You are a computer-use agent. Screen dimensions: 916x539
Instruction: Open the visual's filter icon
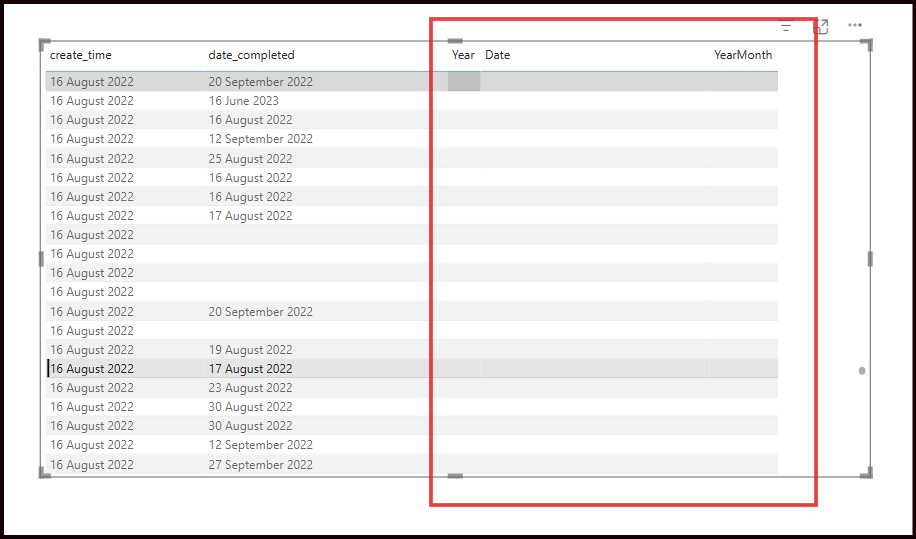click(x=786, y=26)
